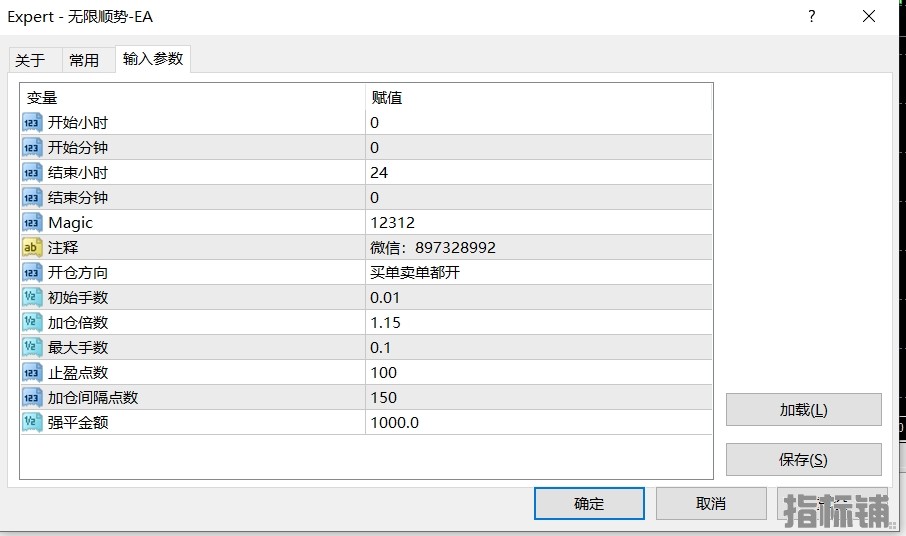Switch to the 关于 tab
The width and height of the screenshot is (906, 536).
click(35, 60)
